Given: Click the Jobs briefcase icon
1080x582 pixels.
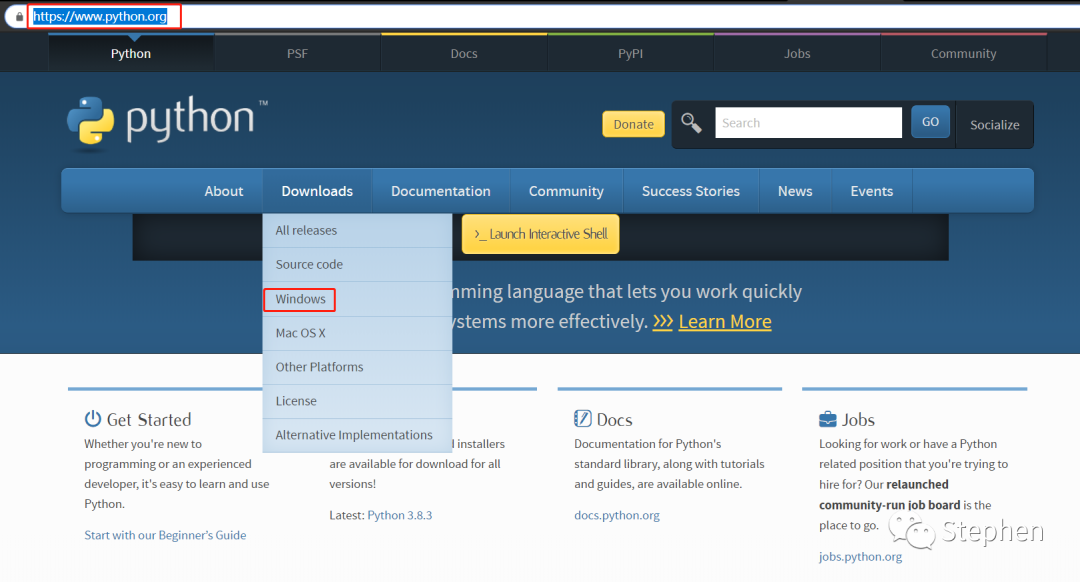Looking at the screenshot, I should coord(827,419).
